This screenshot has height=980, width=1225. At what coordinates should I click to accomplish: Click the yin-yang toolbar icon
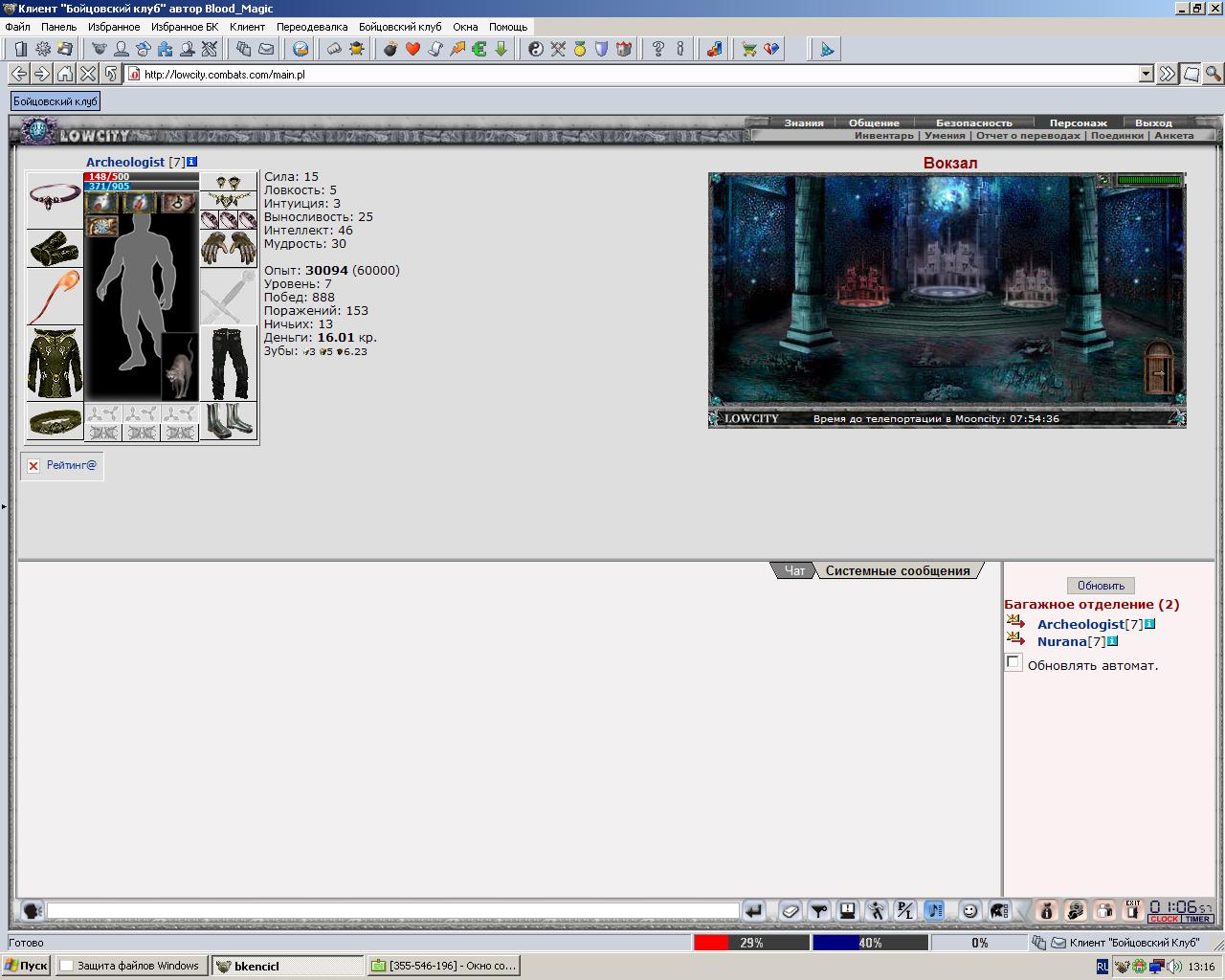[x=536, y=49]
